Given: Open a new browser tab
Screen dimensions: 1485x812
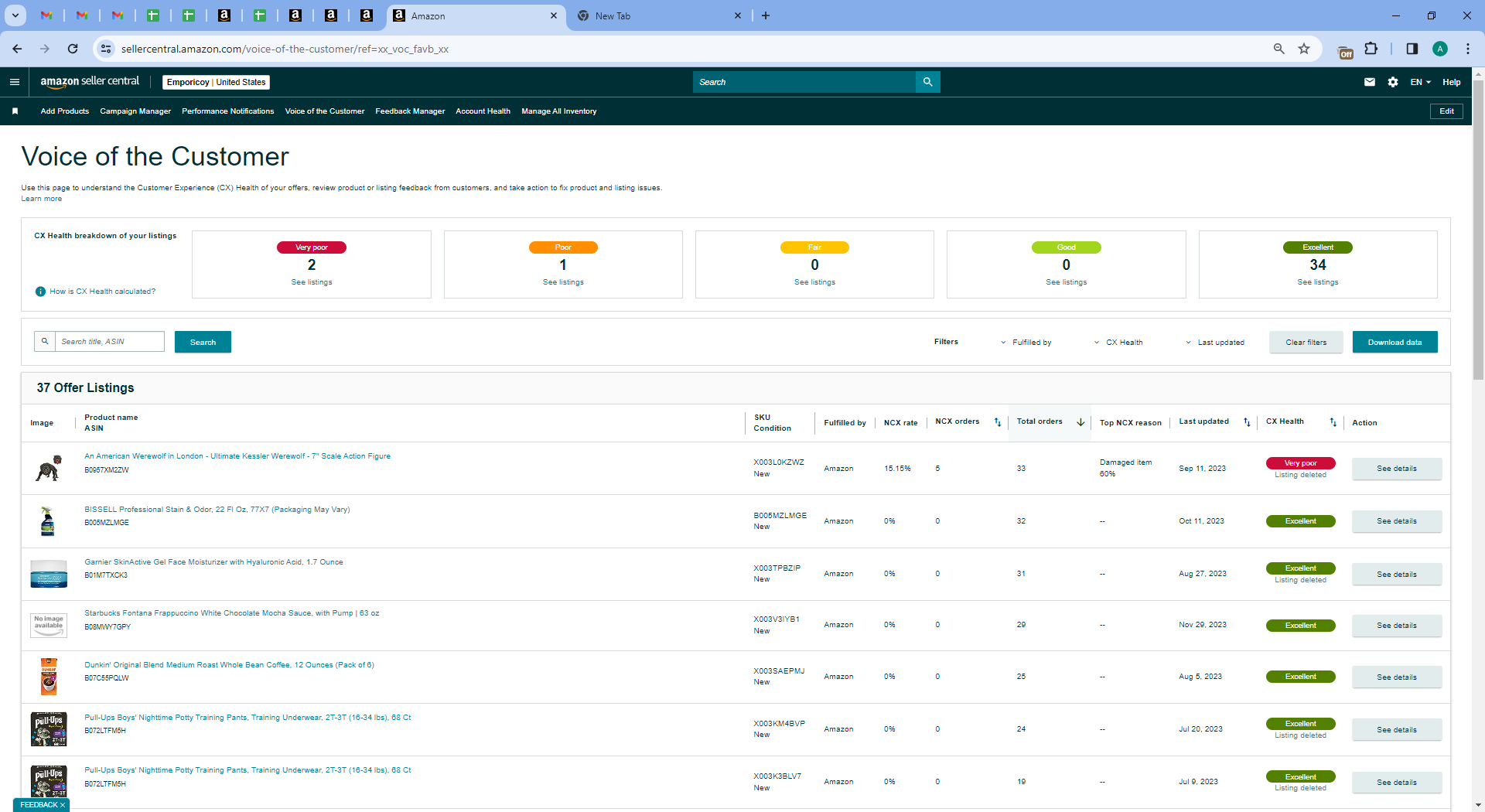Looking at the screenshot, I should click(x=766, y=15).
